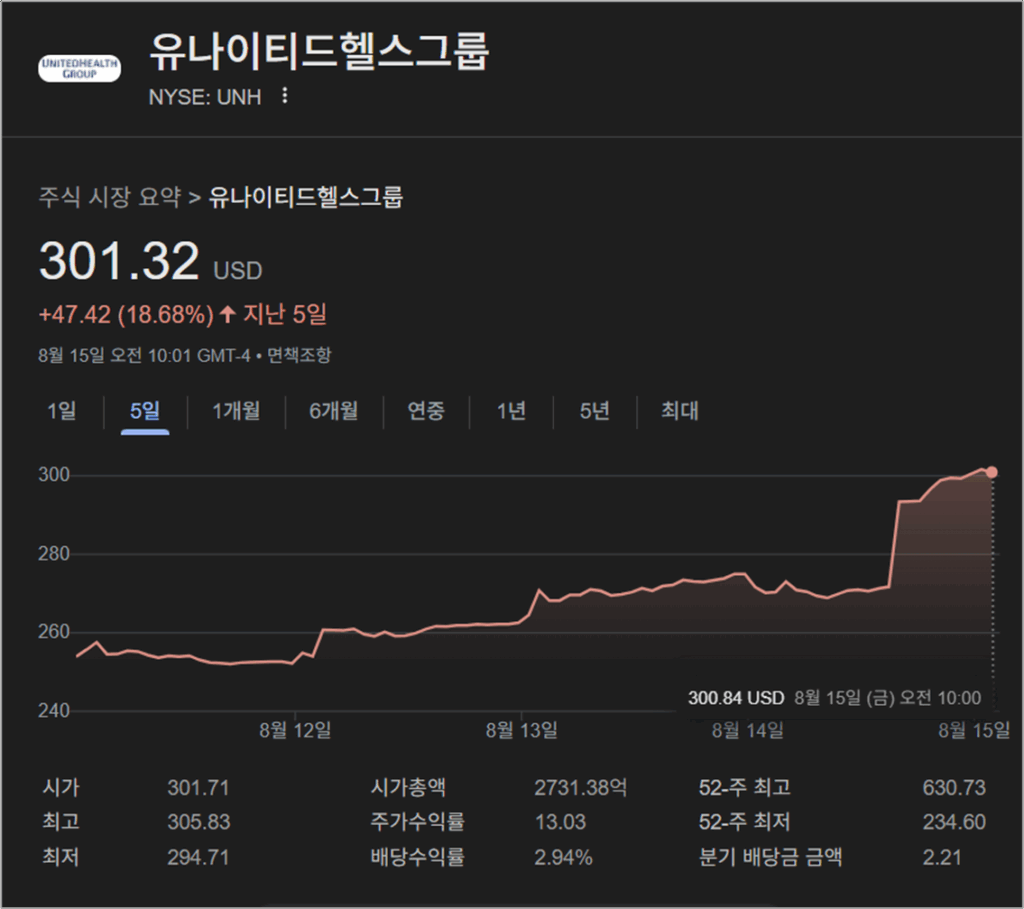The image size is (1024, 909).
Task: Click the 52-주 최고 value 630.73
Action: [x=954, y=788]
